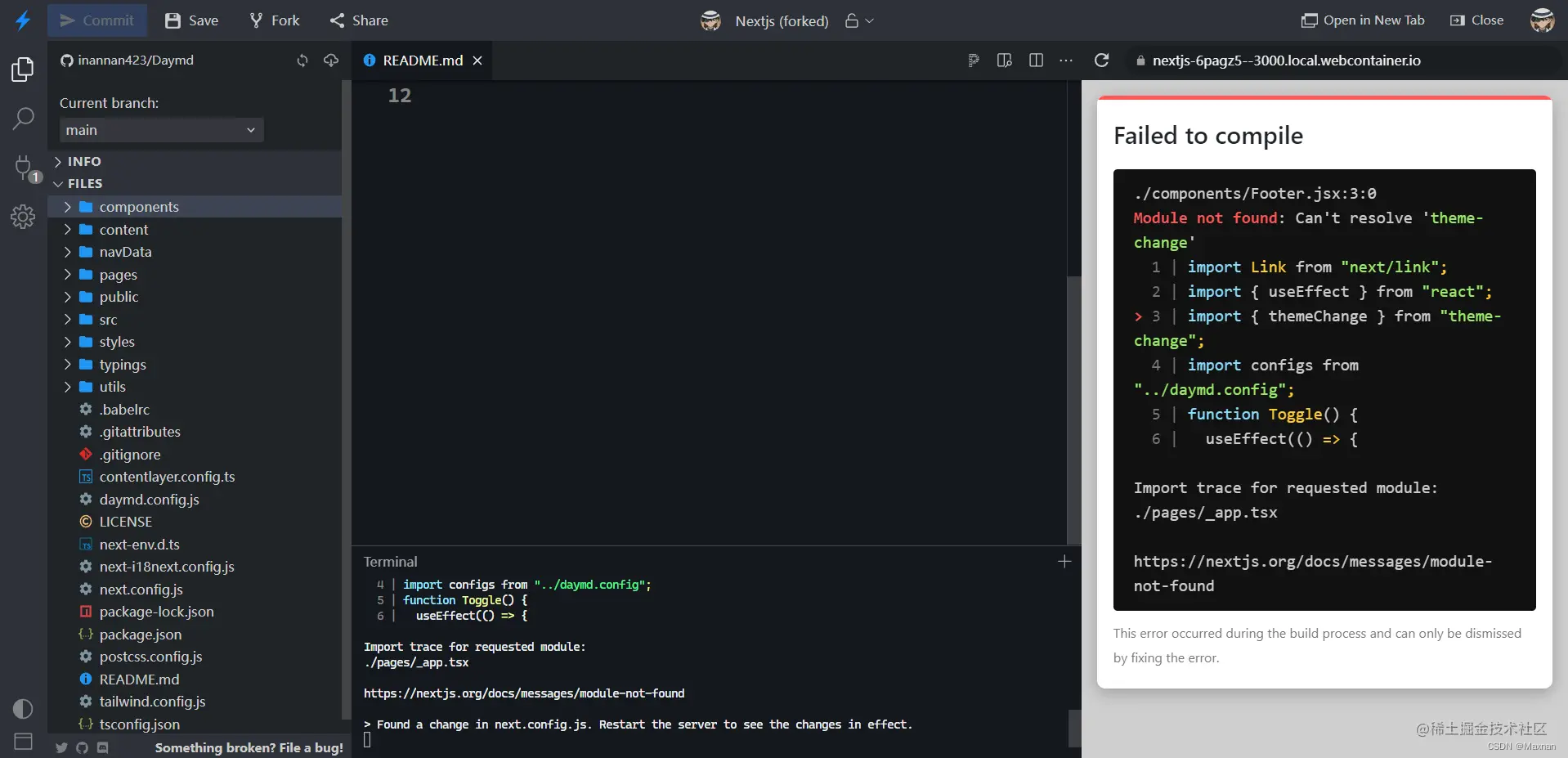
Task: Open the Ports plug icon with badge
Action: [25, 168]
